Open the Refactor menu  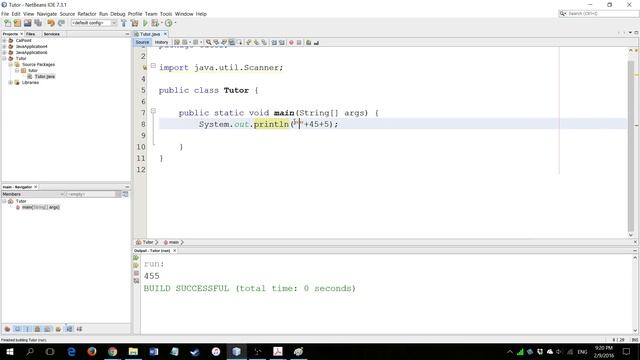[x=87, y=14]
